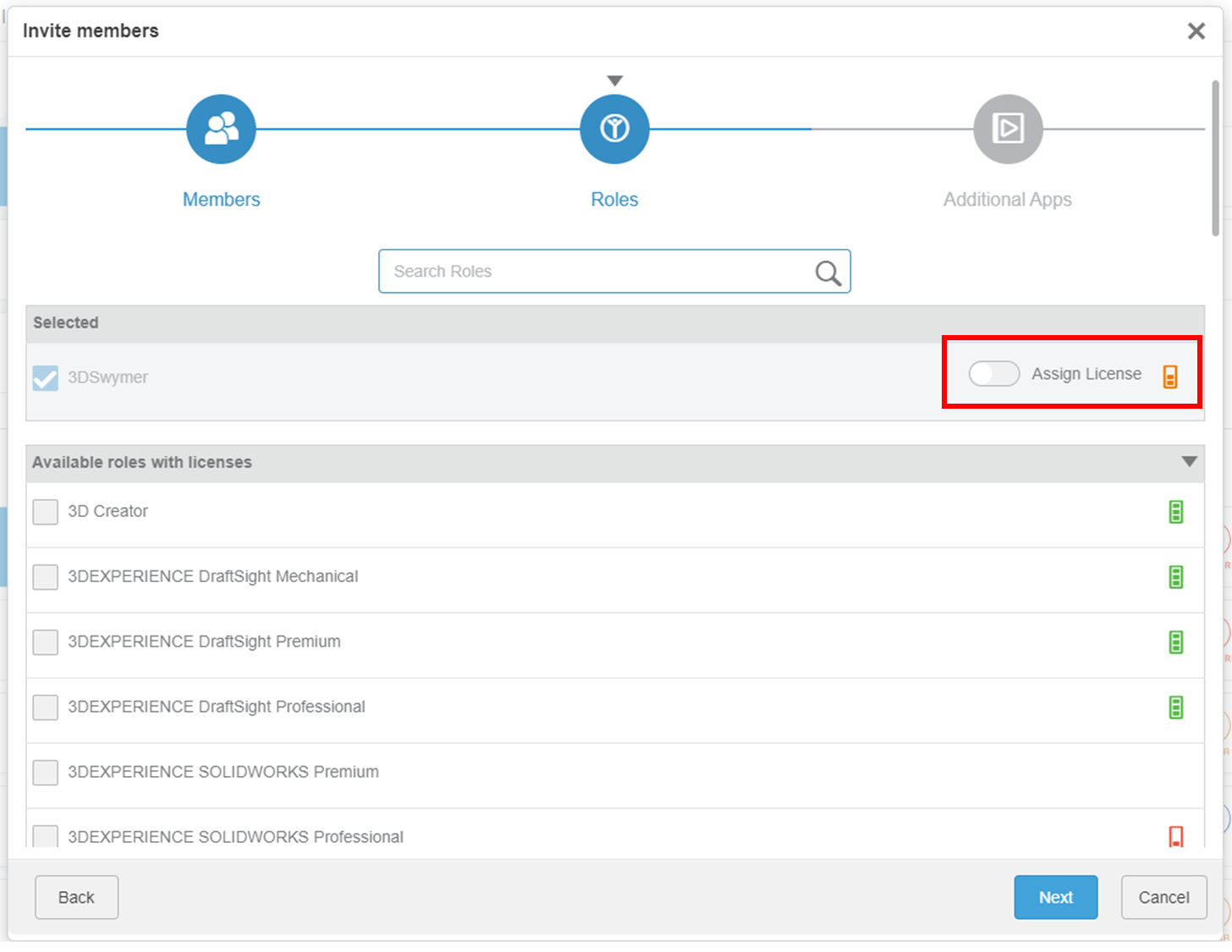Check the 3D Creator role checkbox
Screen dimensions: 1232x952
point(46,512)
